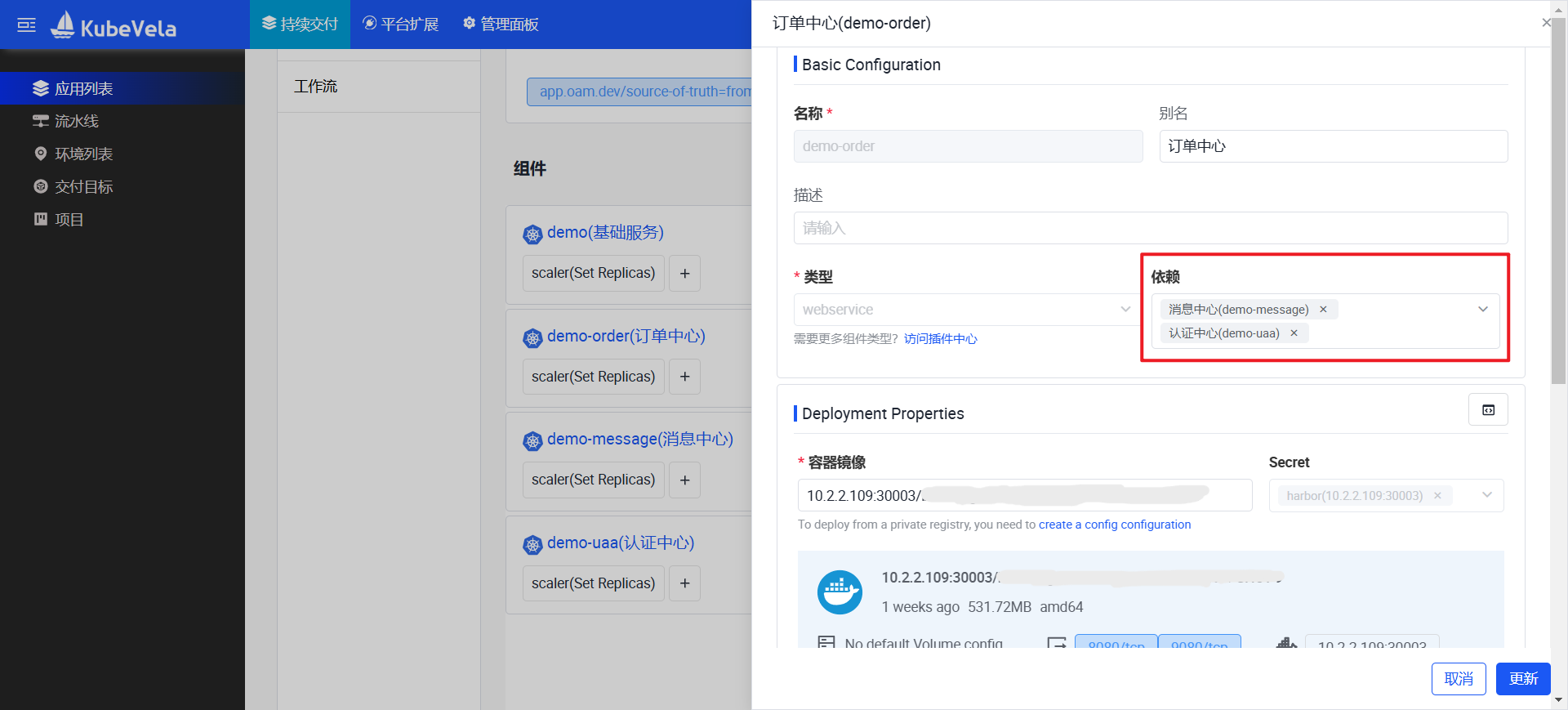The height and width of the screenshot is (710, 1568).
Task: Click the Docker whale image icon
Action: point(840,592)
